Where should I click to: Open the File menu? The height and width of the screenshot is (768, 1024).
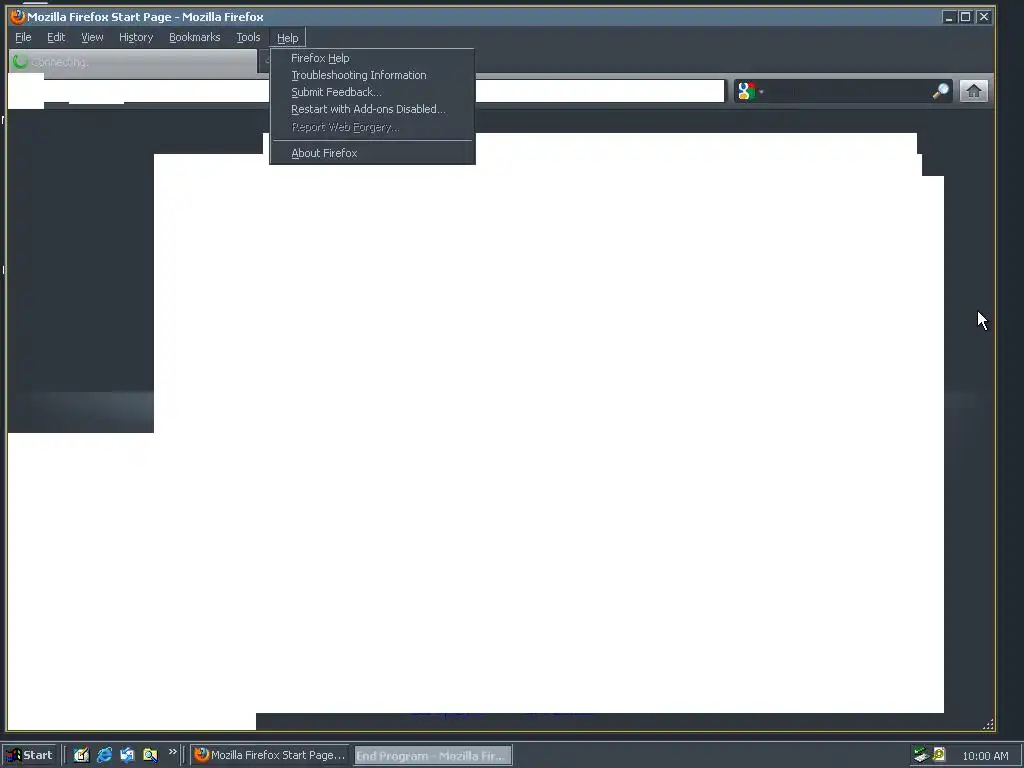point(23,37)
